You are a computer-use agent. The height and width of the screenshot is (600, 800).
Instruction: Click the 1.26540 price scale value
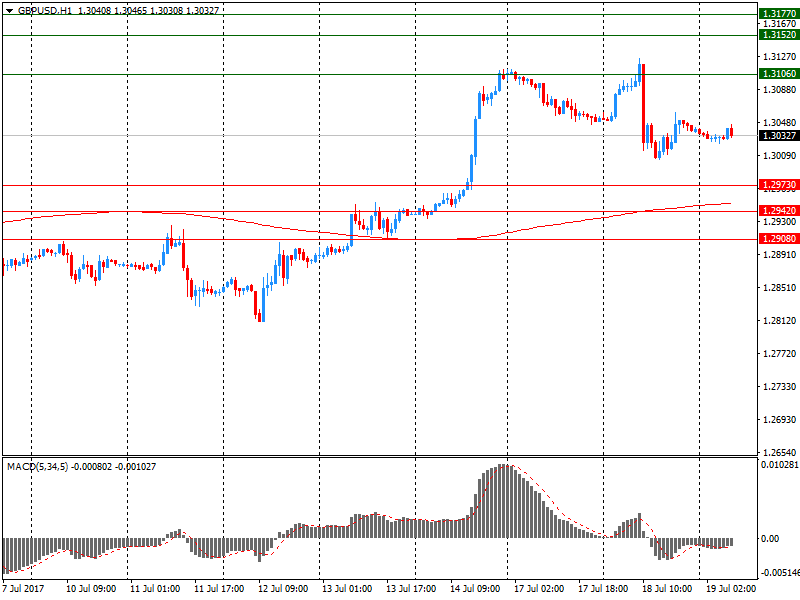[779, 452]
